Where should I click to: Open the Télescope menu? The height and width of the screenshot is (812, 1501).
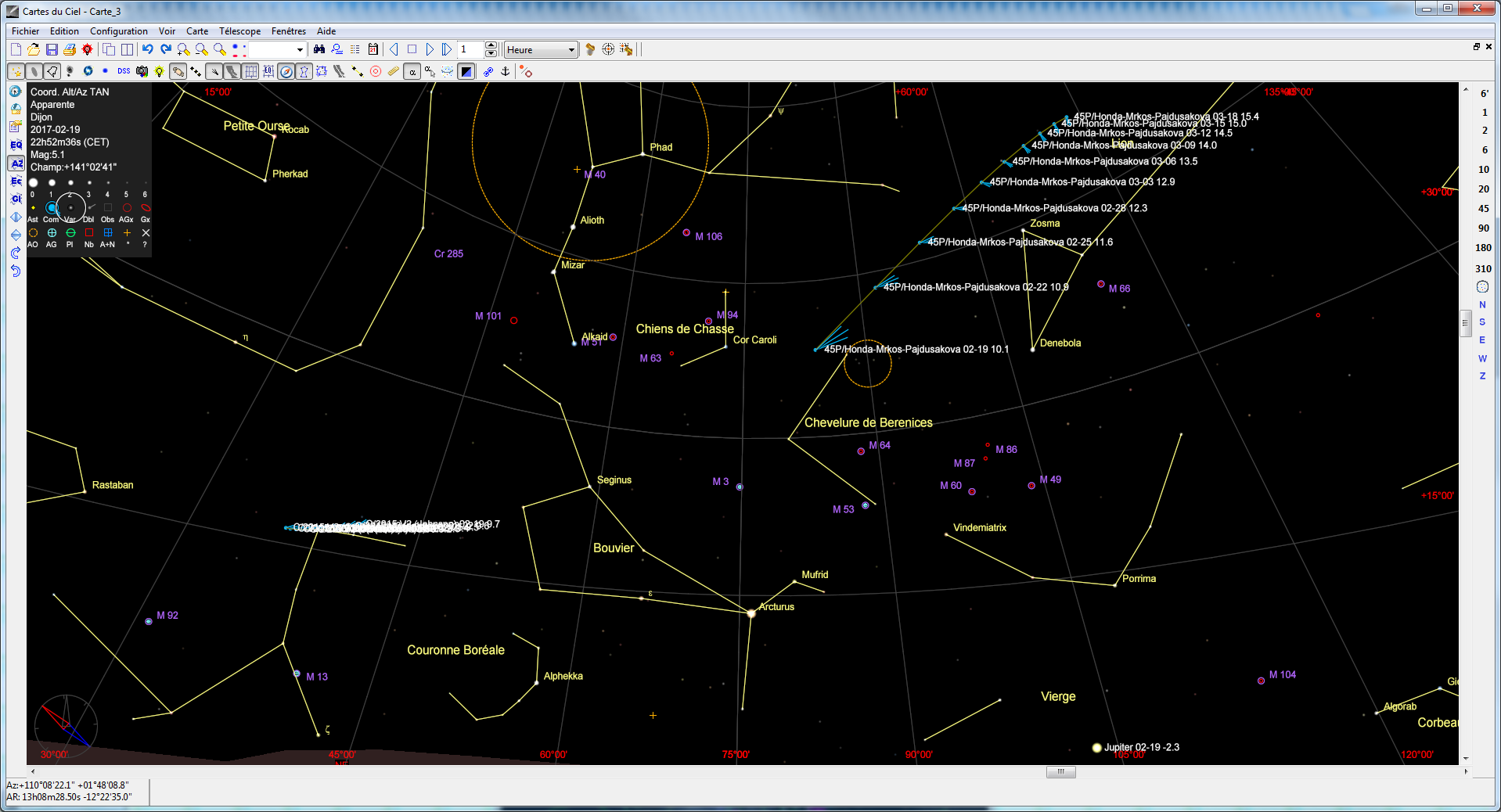click(x=239, y=31)
